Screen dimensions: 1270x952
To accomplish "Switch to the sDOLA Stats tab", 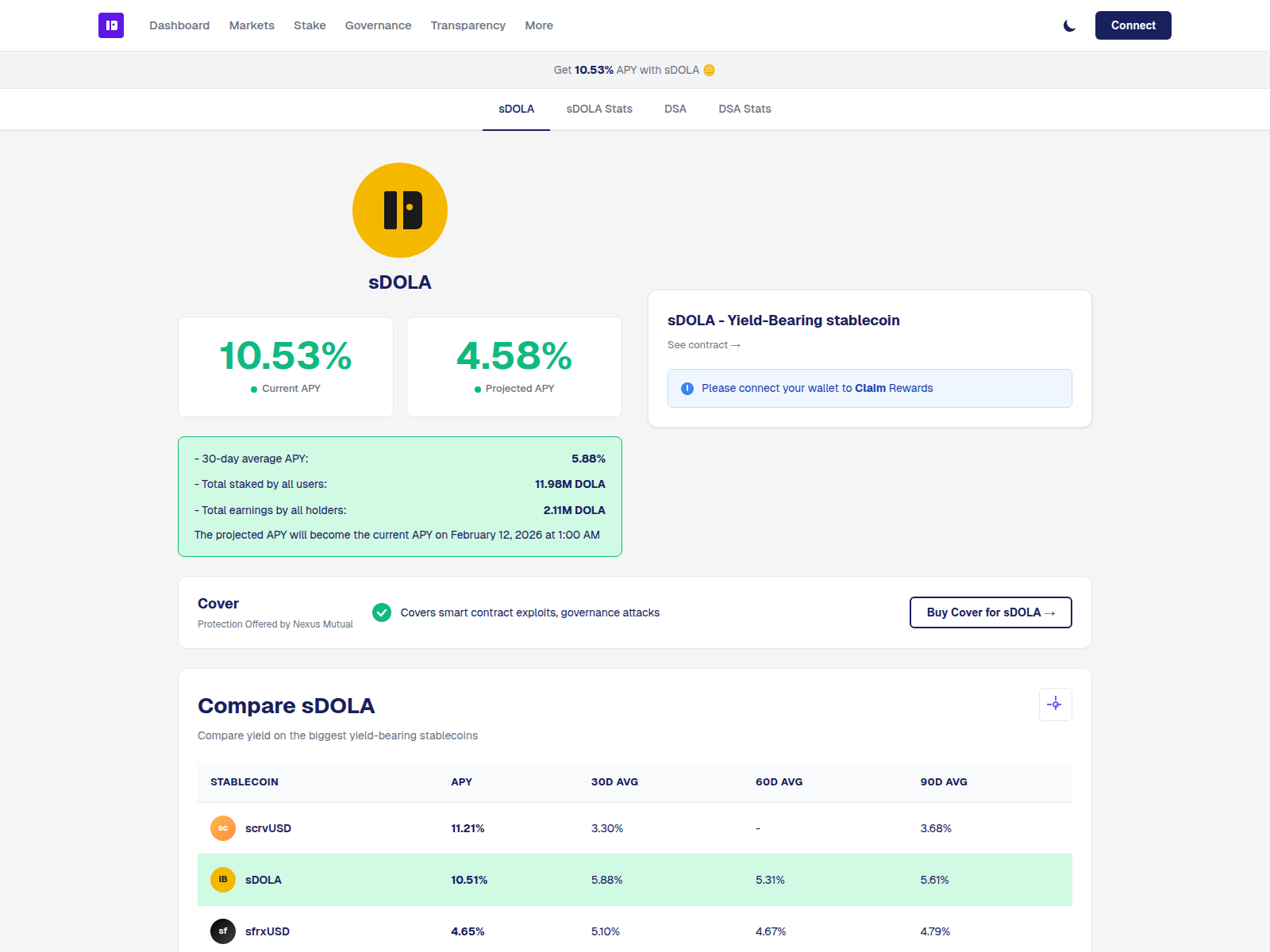I will [x=599, y=109].
